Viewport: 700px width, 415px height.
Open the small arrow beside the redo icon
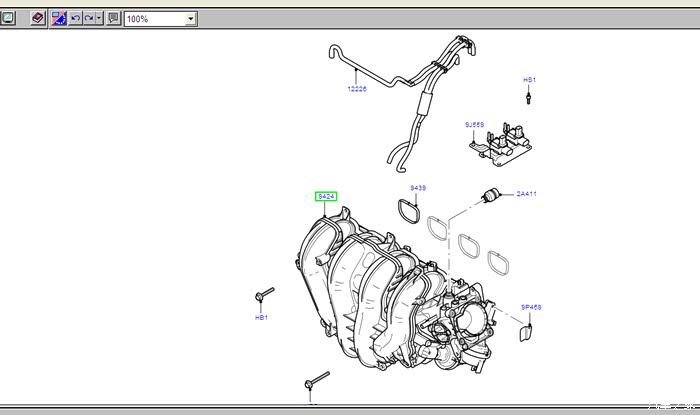pos(98,18)
